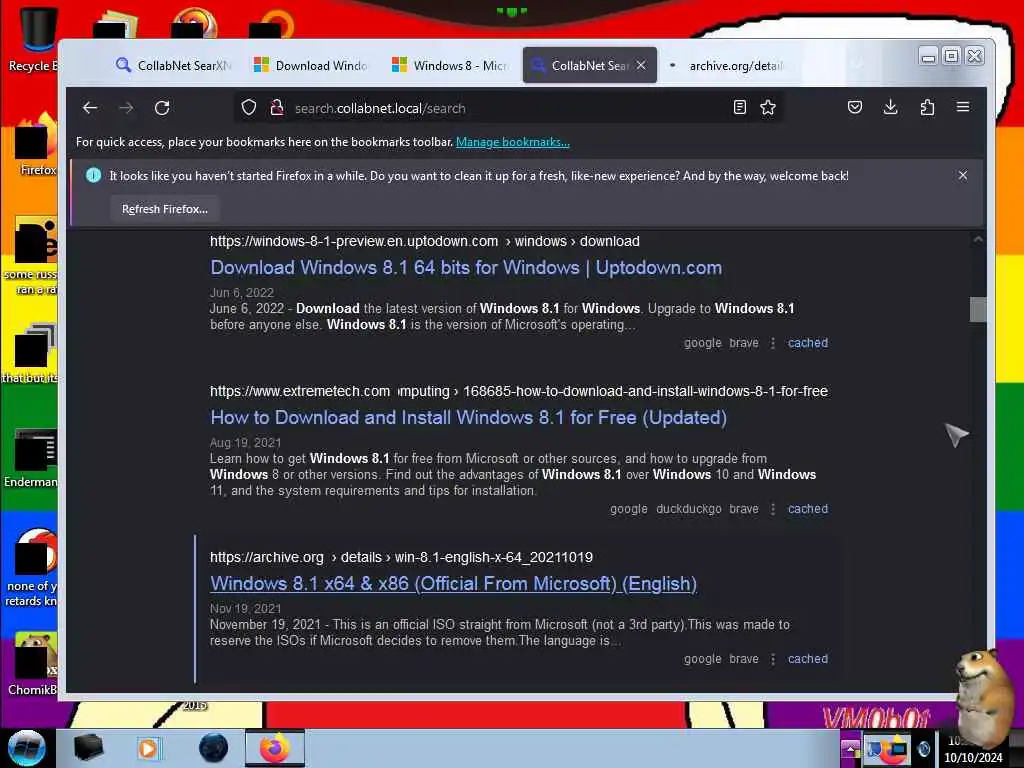Open the Firefox downloads panel
1024x768 pixels.
(x=890, y=107)
